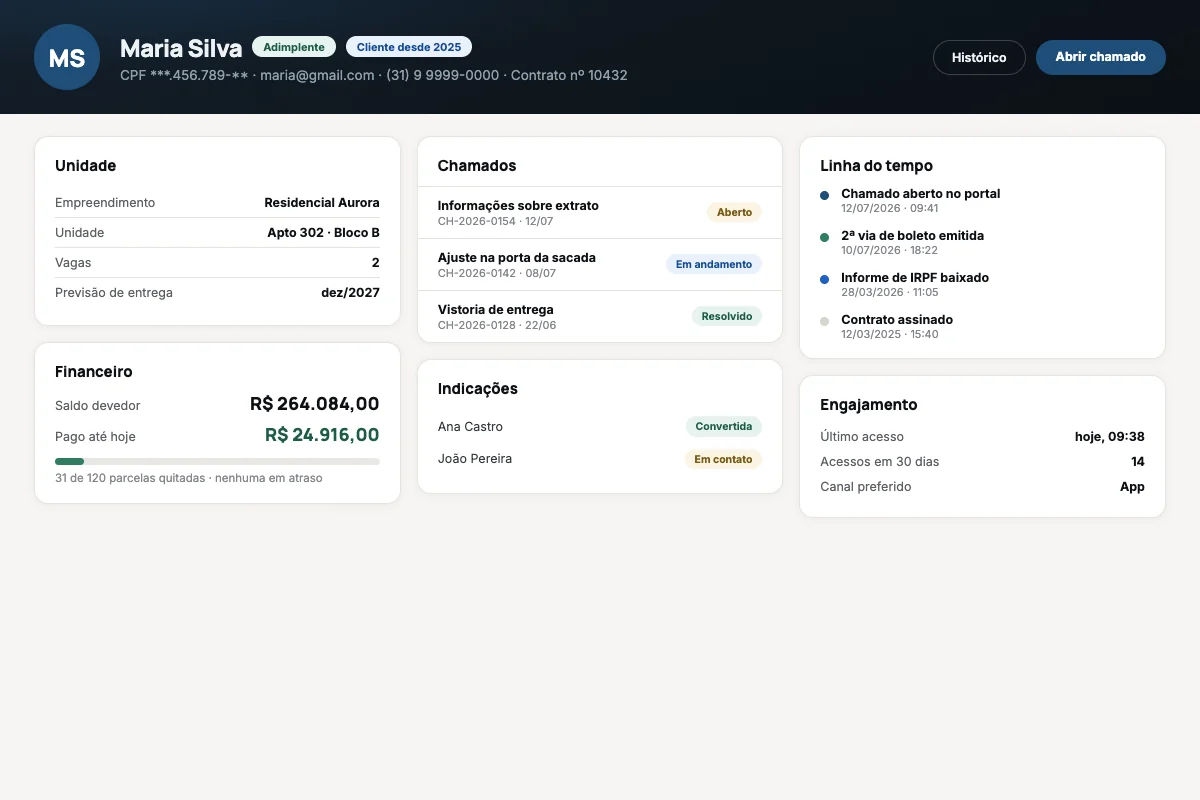The width and height of the screenshot is (1200, 800).
Task: Click the paid installments progress bar
Action: (x=217, y=461)
